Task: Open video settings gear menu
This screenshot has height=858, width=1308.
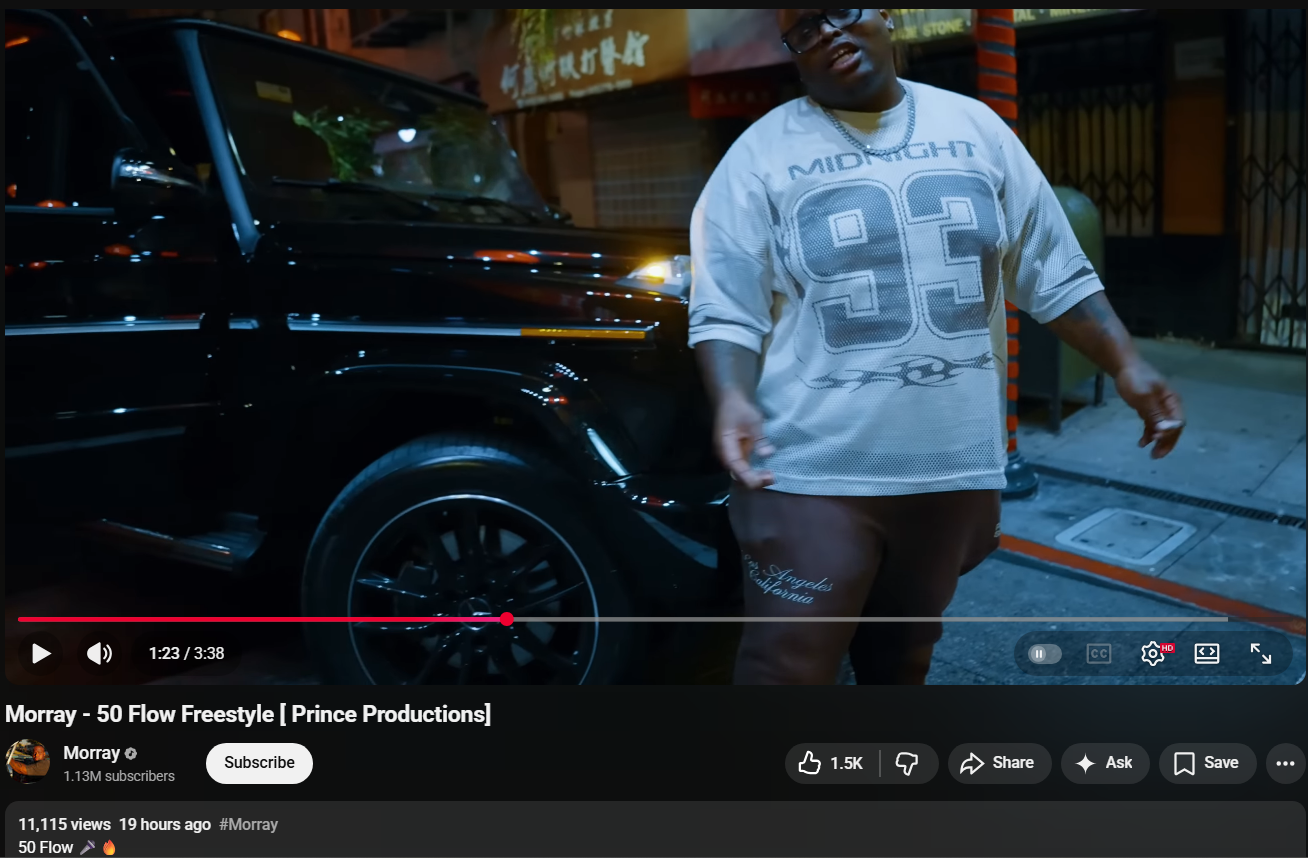Action: pos(1153,654)
